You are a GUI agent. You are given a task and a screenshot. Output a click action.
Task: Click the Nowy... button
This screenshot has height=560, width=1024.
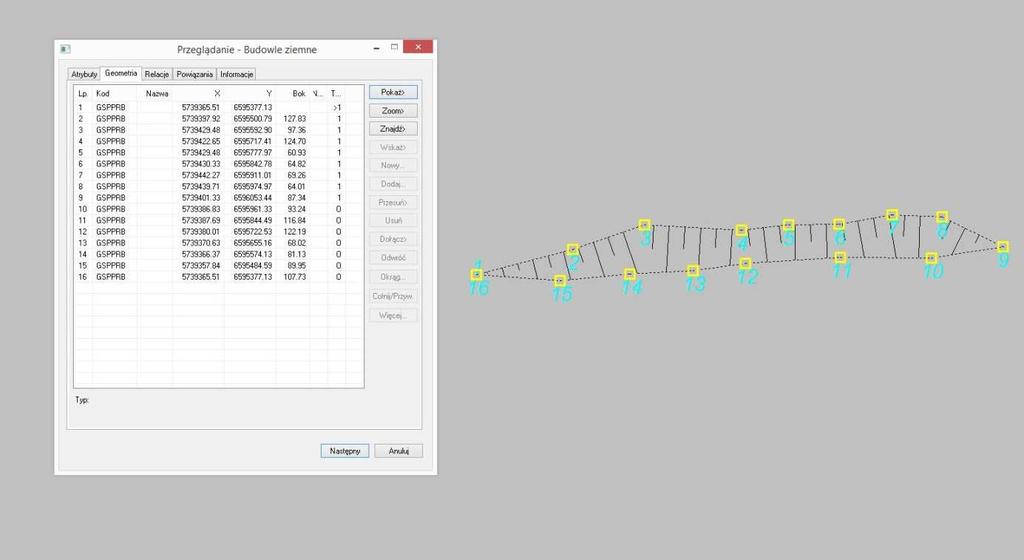(393, 165)
